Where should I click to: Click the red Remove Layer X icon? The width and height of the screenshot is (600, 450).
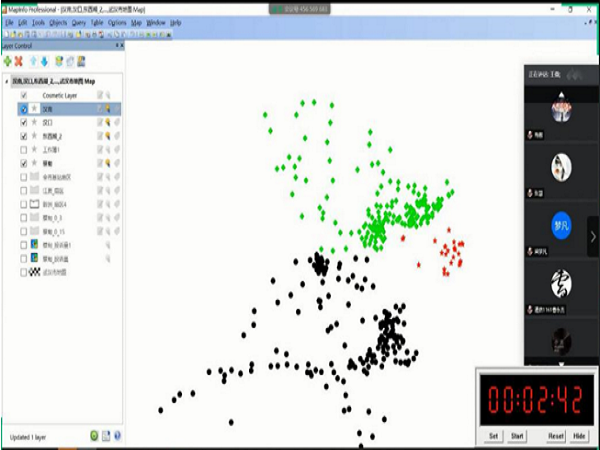point(20,61)
